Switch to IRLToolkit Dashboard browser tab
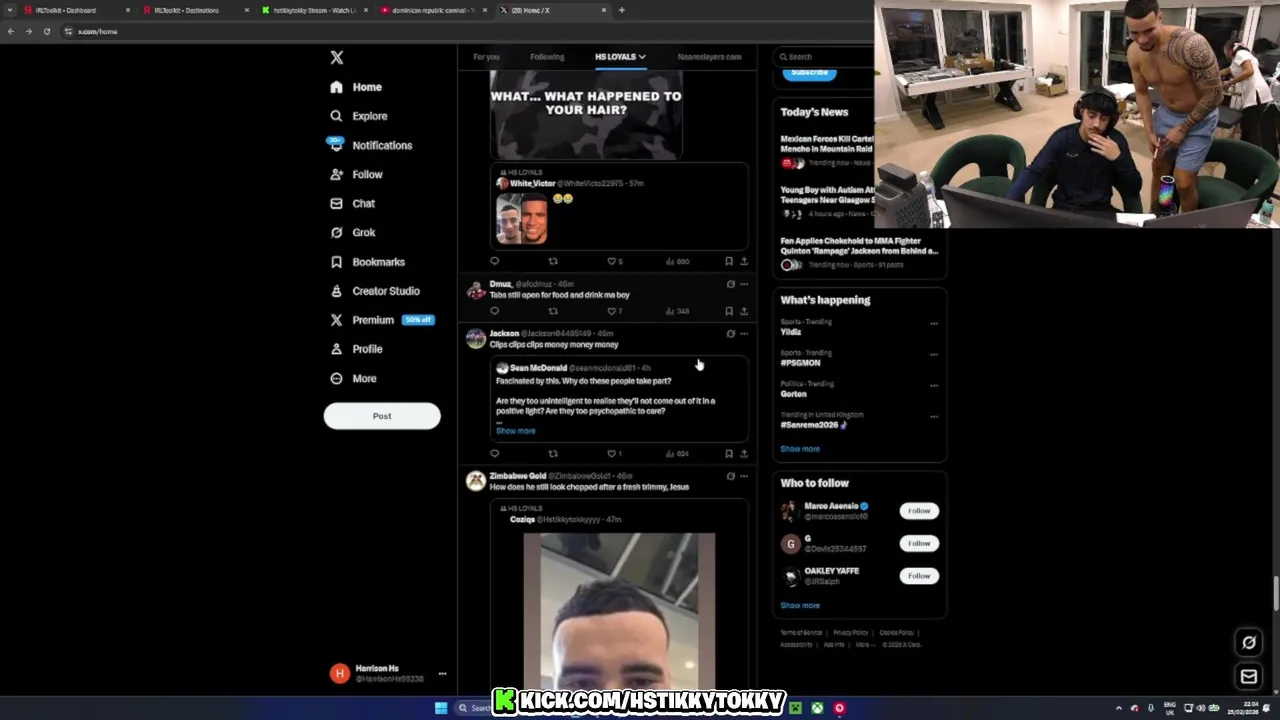The width and height of the screenshot is (1280, 720). 75,10
